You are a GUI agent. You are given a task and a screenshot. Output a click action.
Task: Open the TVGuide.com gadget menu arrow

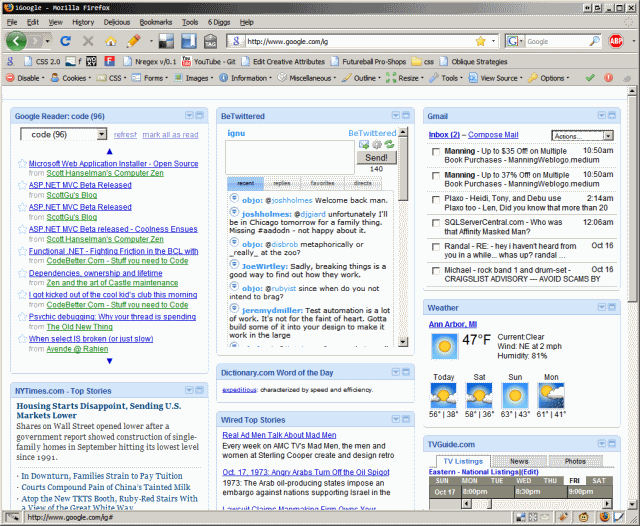coord(602,444)
